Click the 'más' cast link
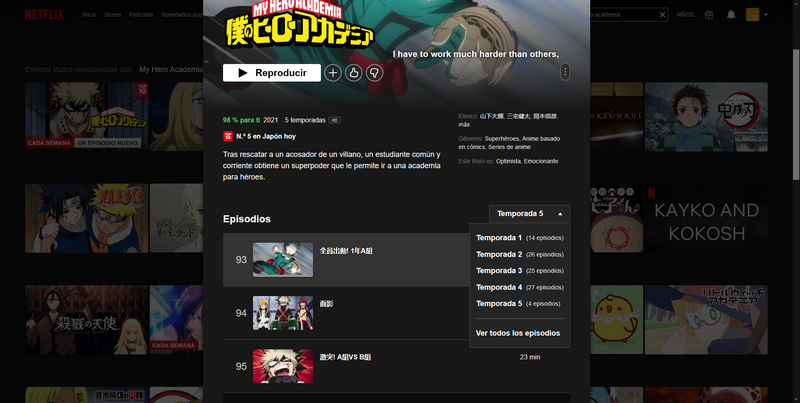 [x=464, y=124]
